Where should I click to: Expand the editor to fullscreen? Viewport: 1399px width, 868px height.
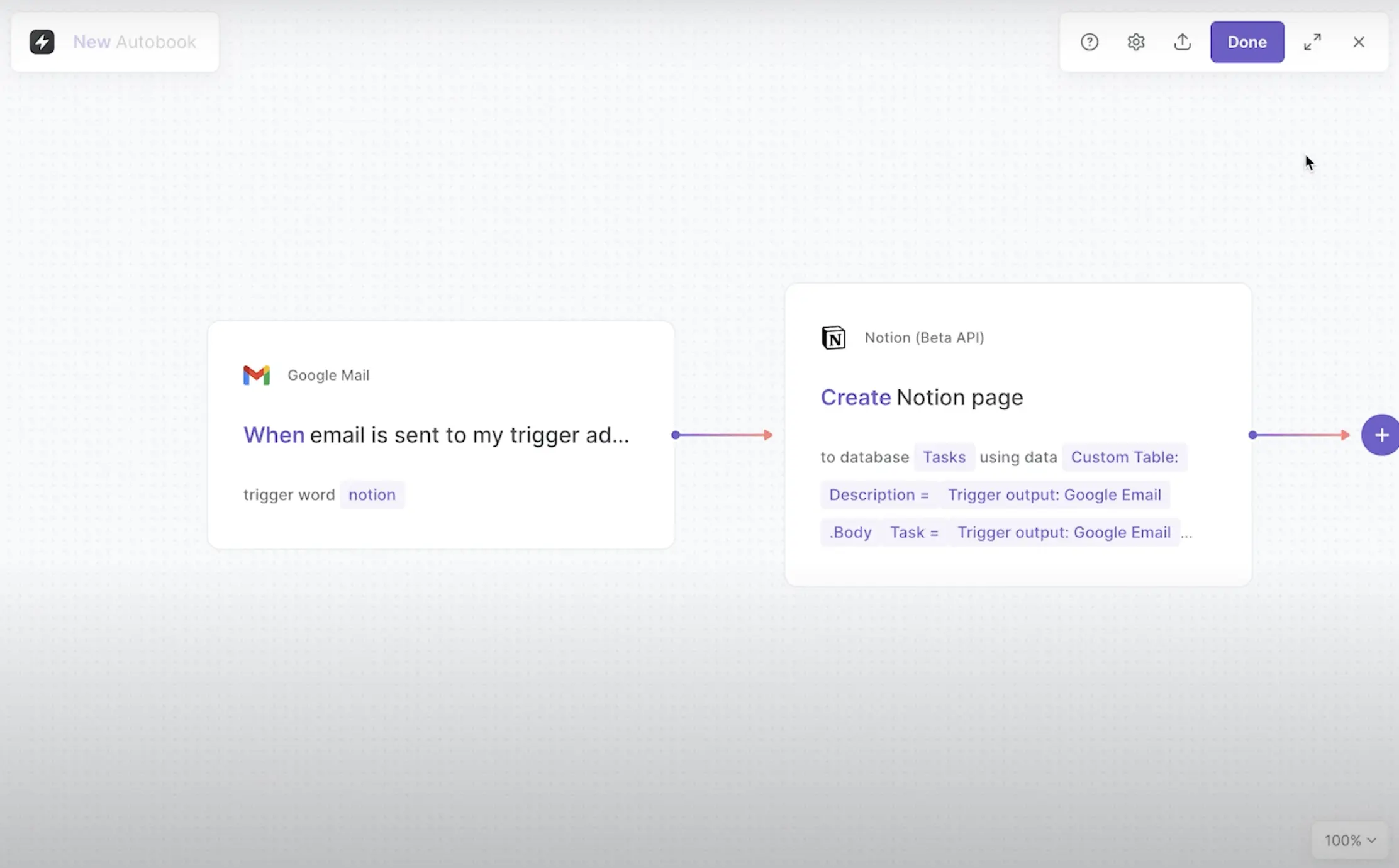pyautogui.click(x=1312, y=42)
